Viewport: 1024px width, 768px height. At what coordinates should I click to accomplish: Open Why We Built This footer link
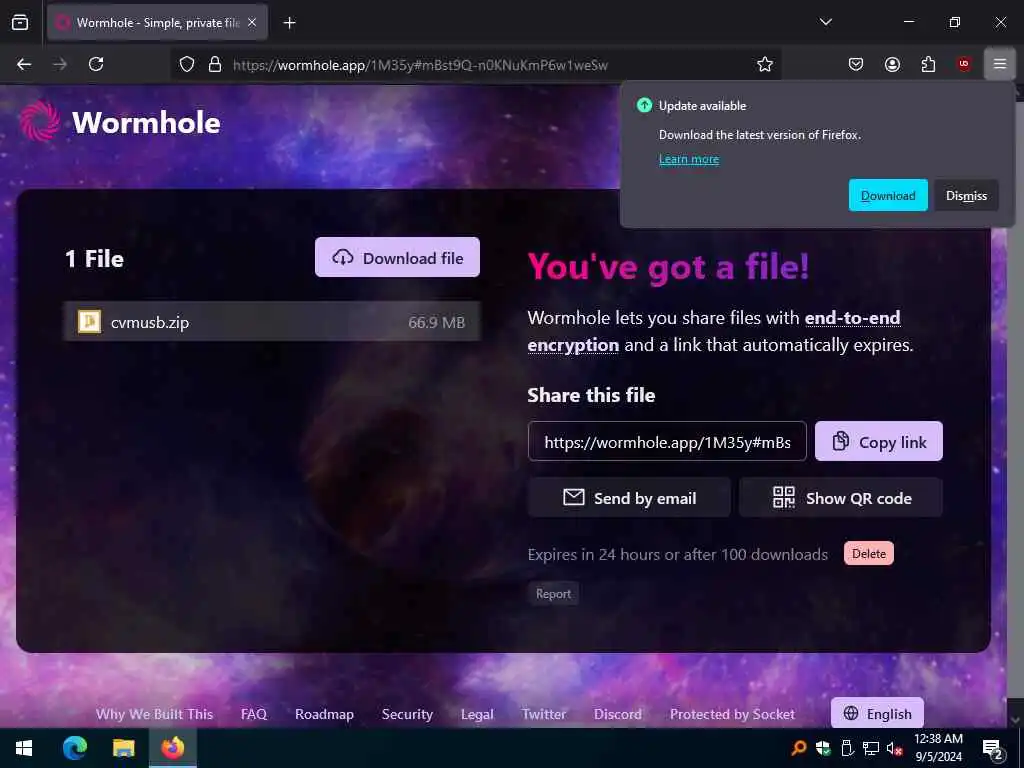pyautogui.click(x=154, y=714)
